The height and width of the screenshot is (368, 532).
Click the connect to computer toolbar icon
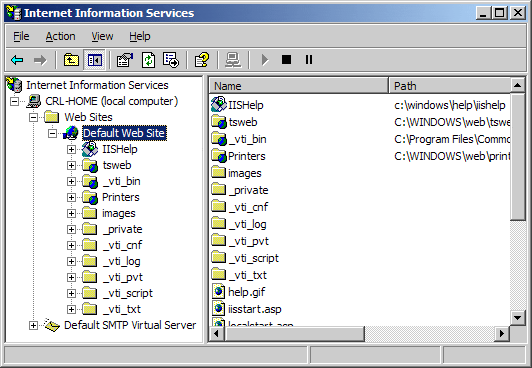point(233,60)
